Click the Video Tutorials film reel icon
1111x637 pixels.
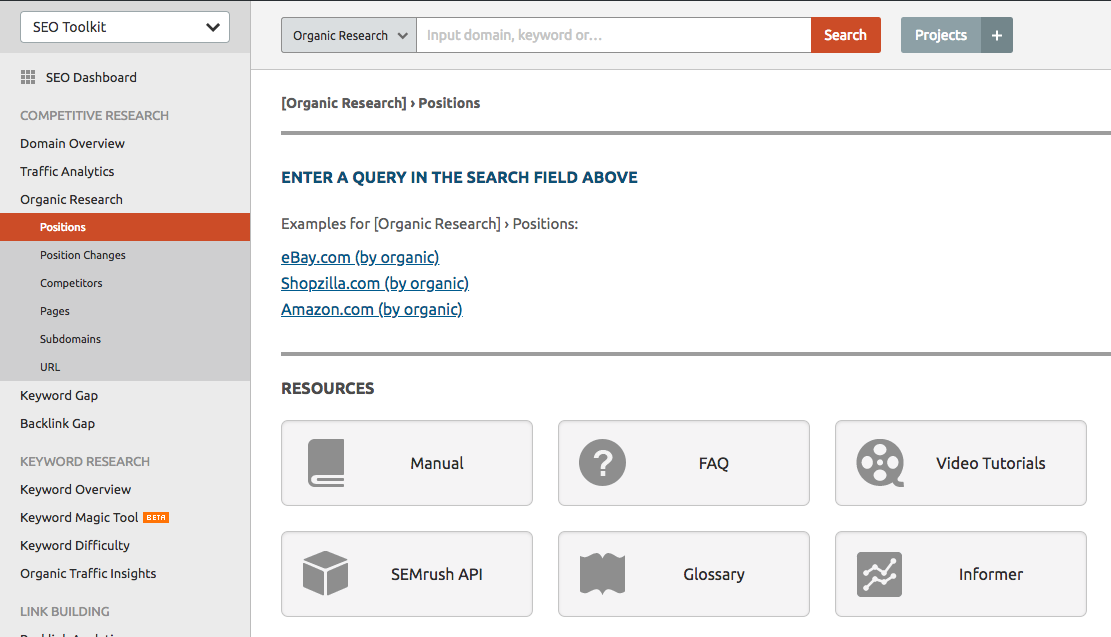click(x=880, y=463)
